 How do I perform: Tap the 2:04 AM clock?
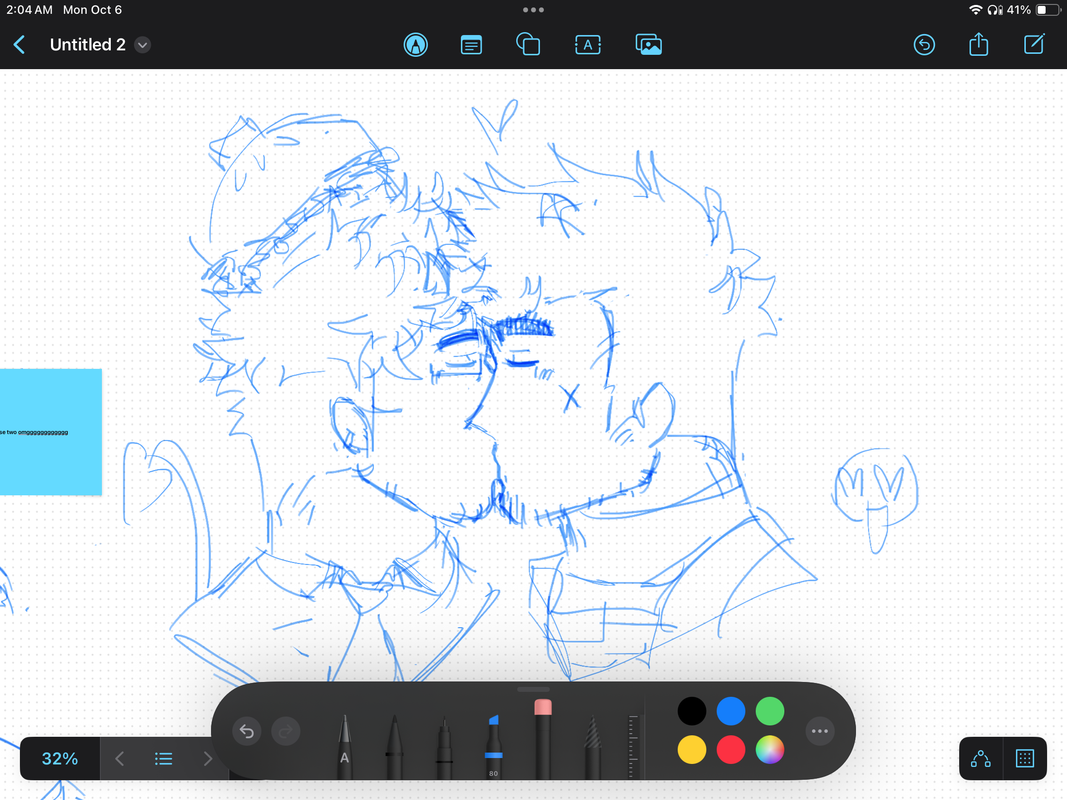point(29,10)
